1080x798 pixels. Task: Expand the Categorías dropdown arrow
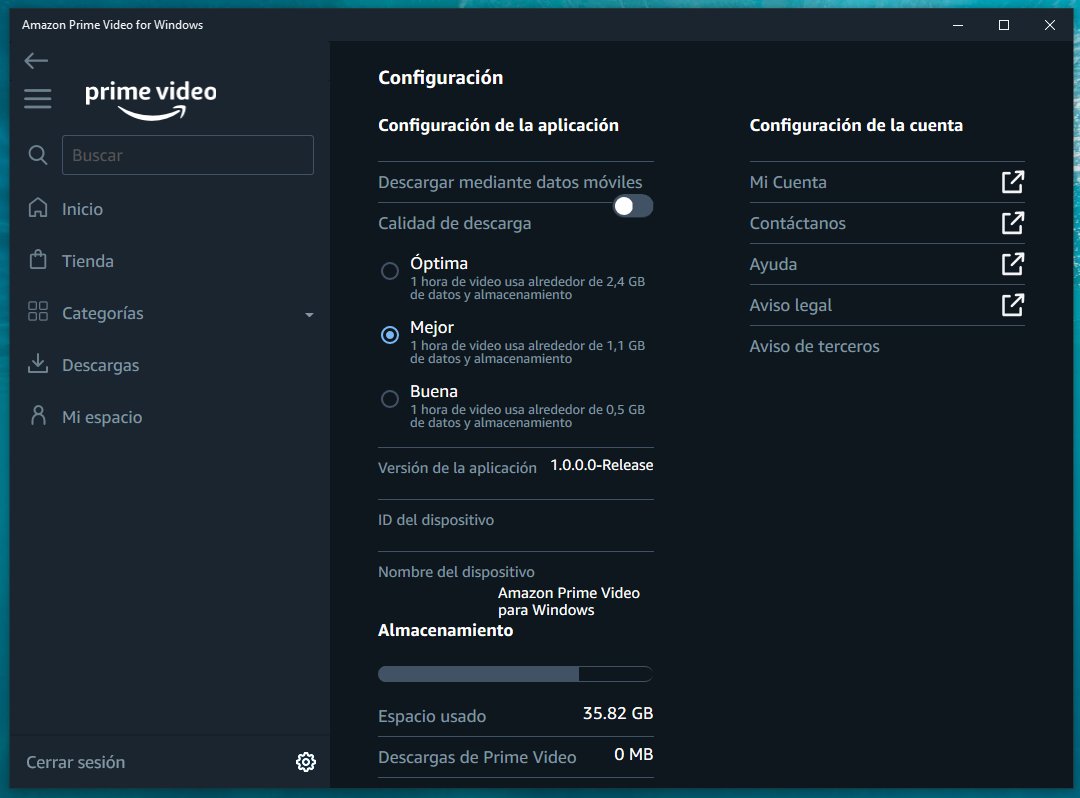click(309, 314)
